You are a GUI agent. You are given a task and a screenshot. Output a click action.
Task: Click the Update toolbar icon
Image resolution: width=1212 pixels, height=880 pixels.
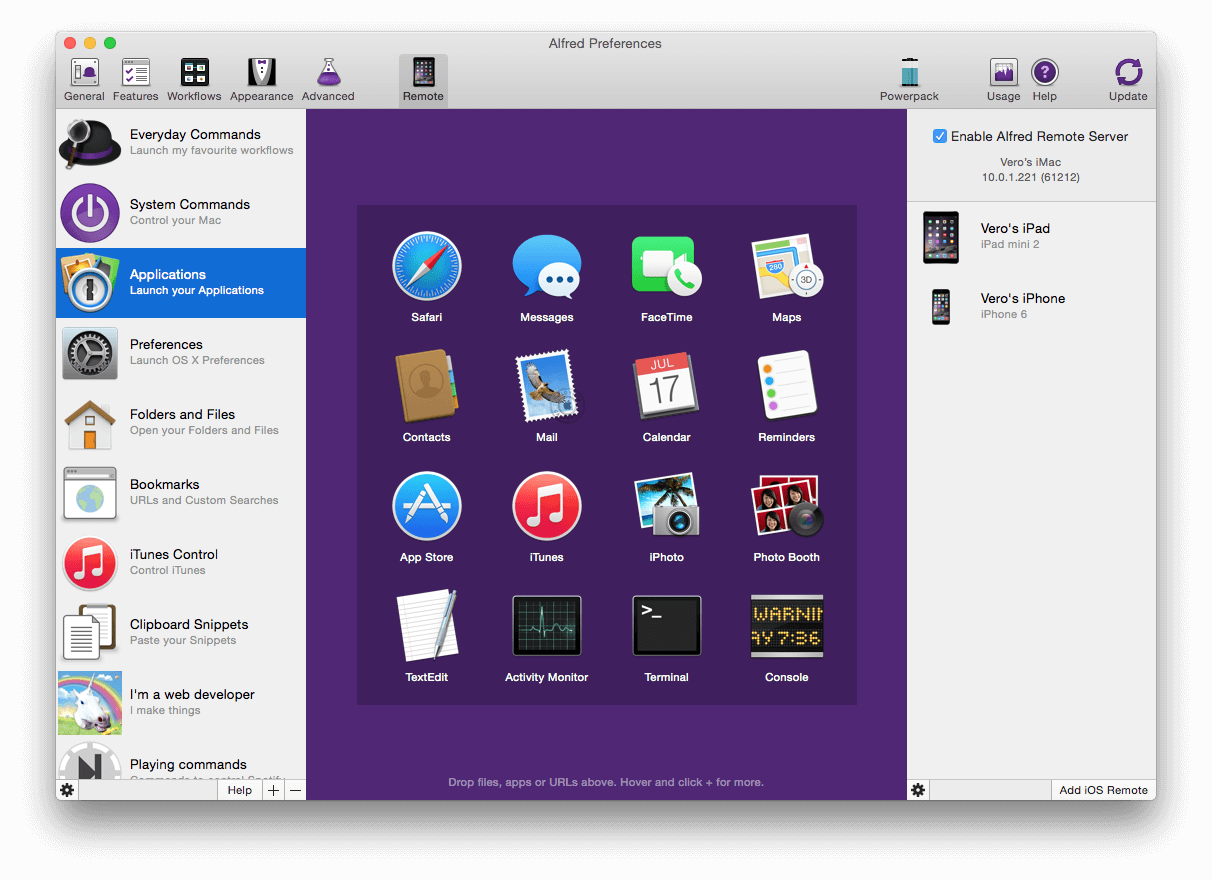(1128, 78)
